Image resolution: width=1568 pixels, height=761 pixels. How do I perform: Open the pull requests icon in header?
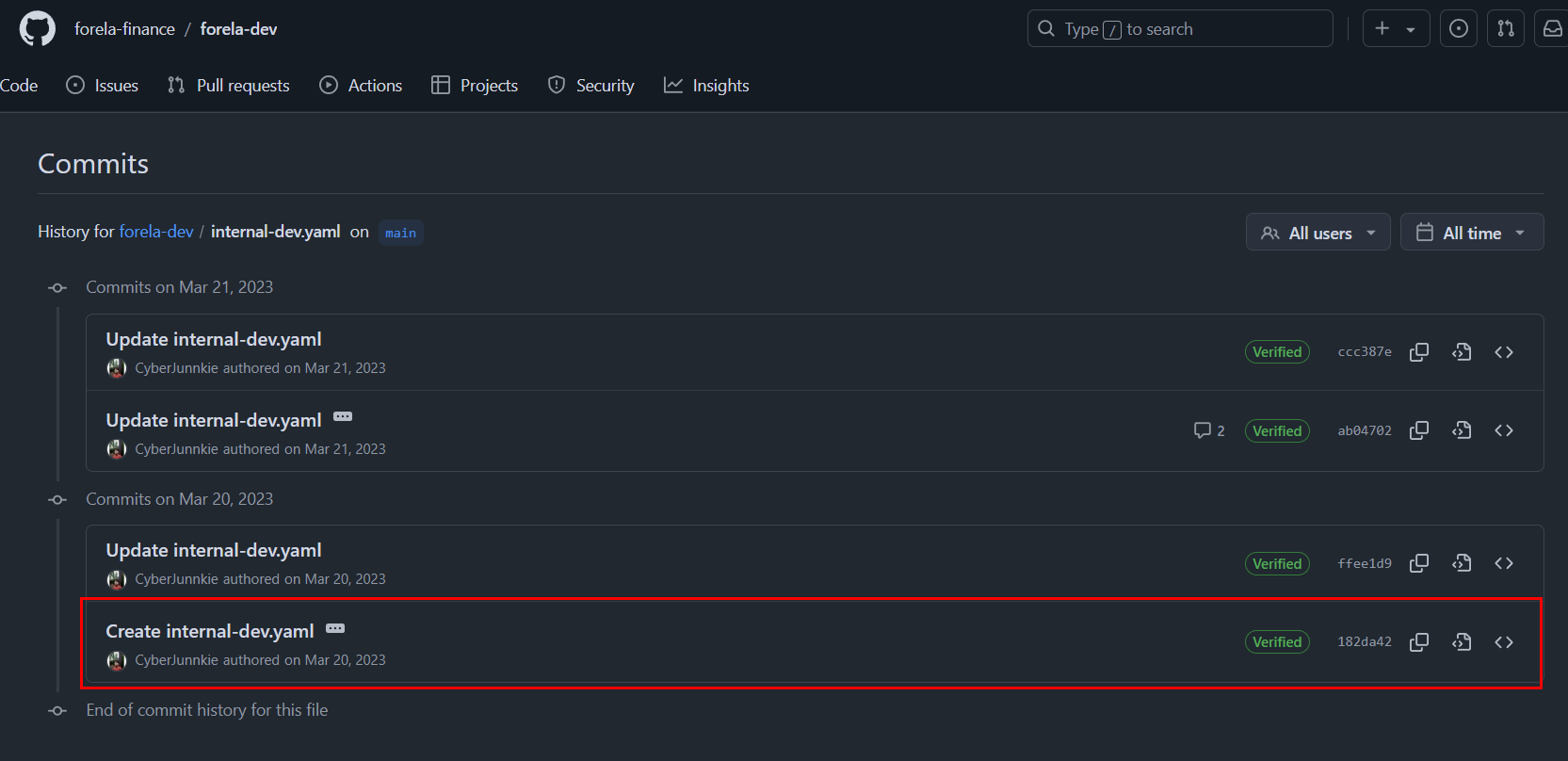coord(1506,29)
